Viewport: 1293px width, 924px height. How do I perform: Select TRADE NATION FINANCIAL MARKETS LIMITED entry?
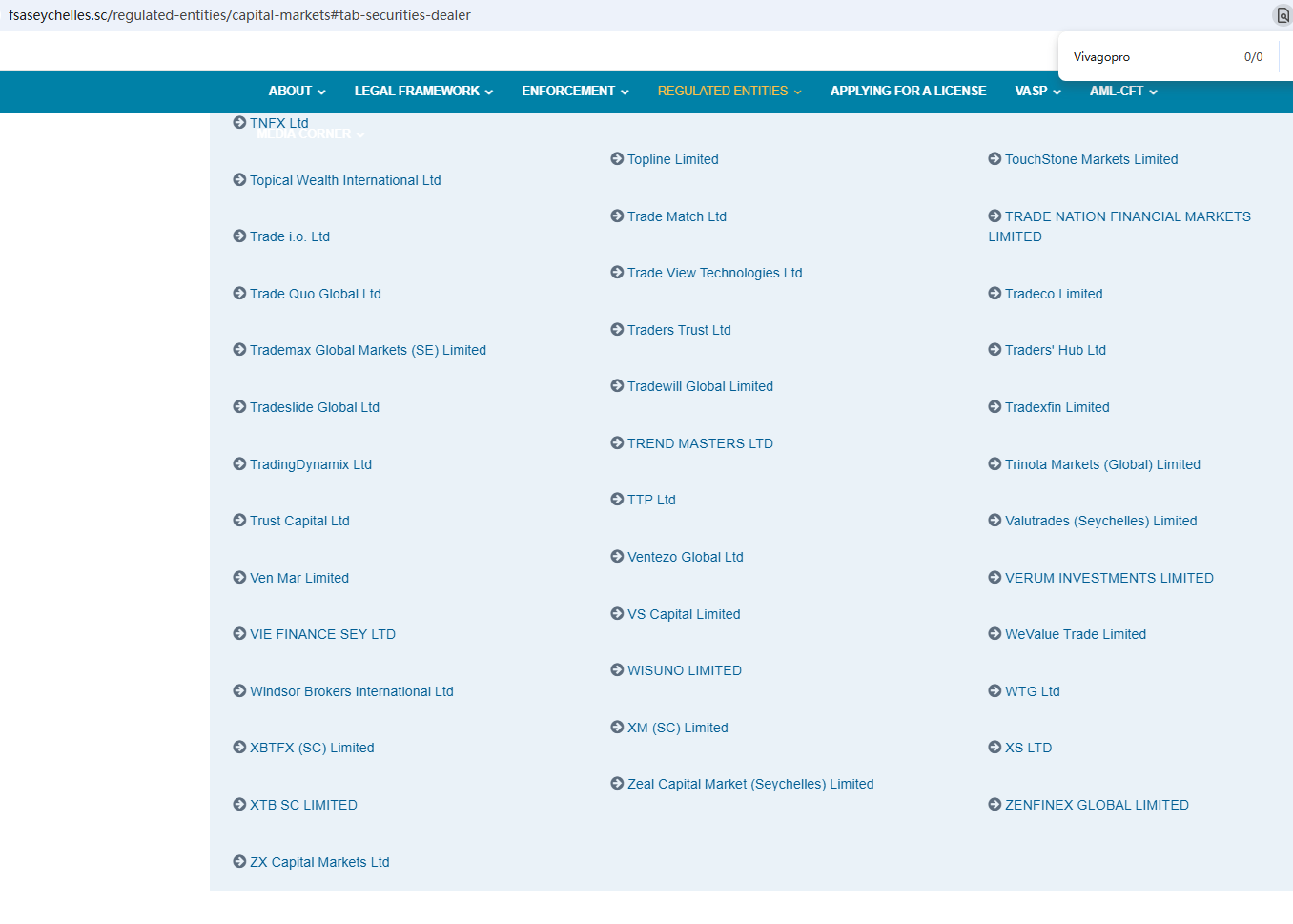(1127, 217)
